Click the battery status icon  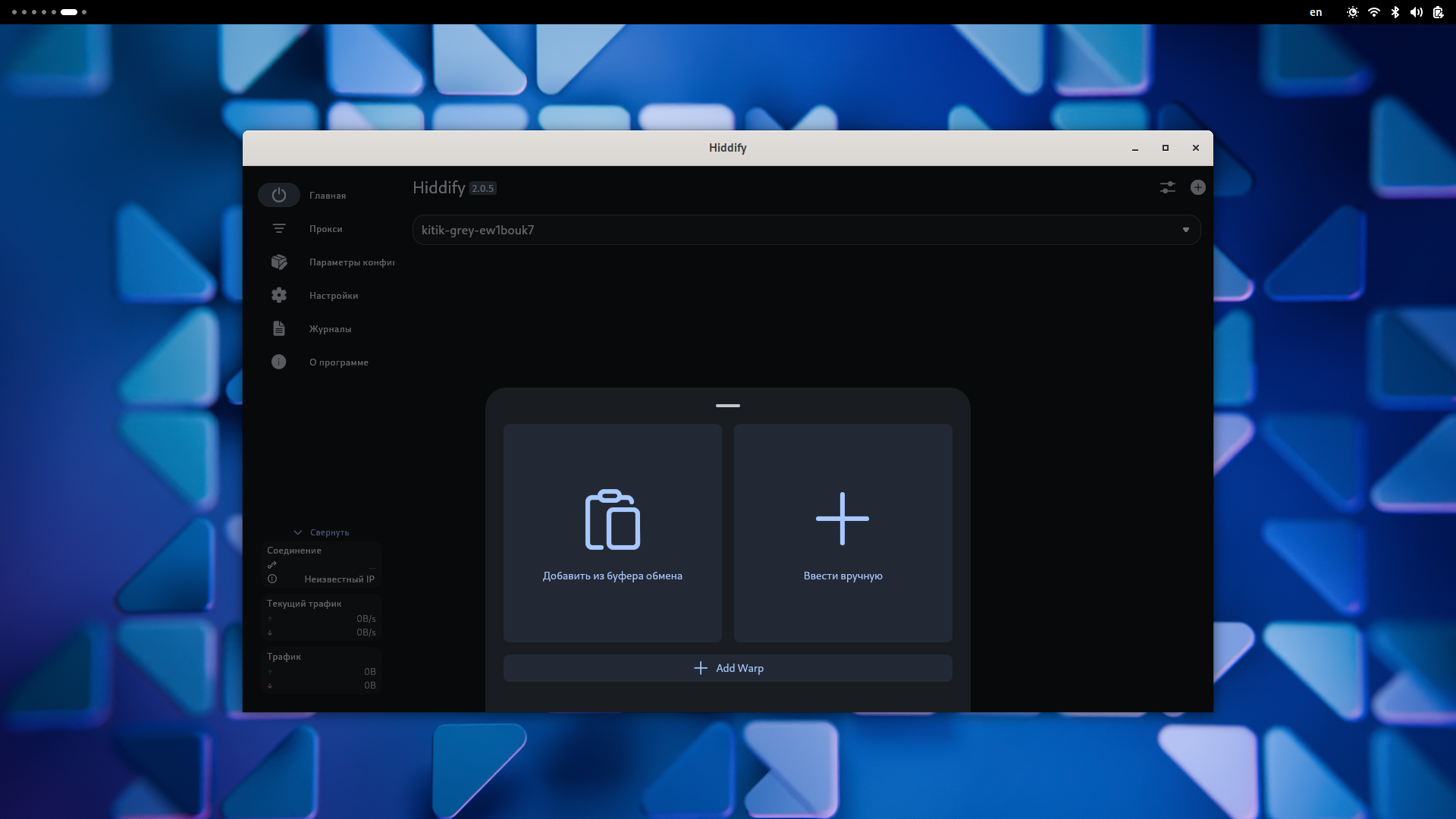tap(1438, 12)
